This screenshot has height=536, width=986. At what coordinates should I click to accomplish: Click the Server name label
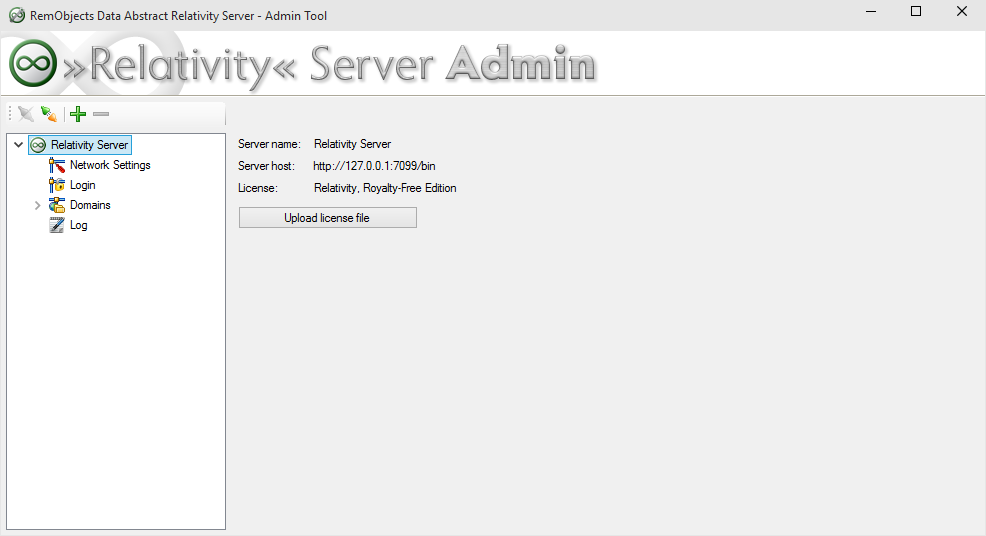269,144
